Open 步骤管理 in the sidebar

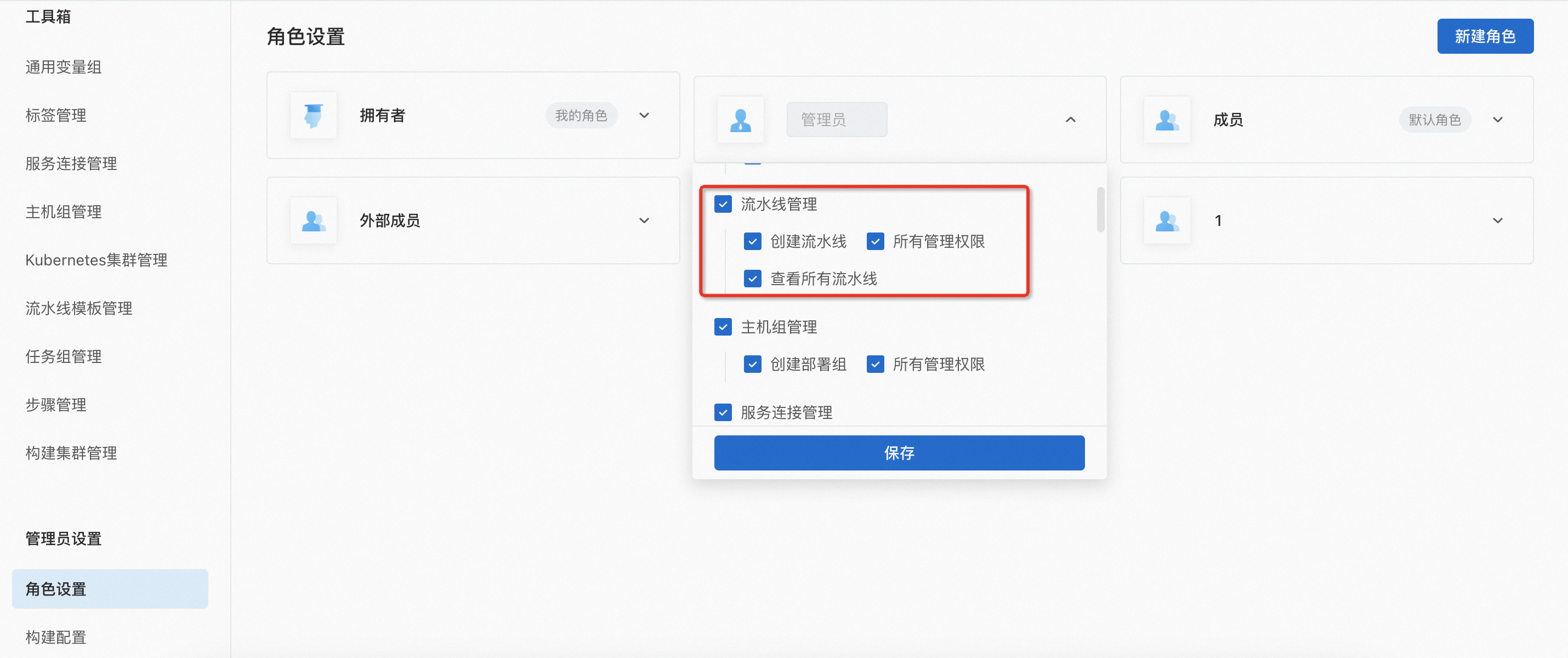(56, 404)
